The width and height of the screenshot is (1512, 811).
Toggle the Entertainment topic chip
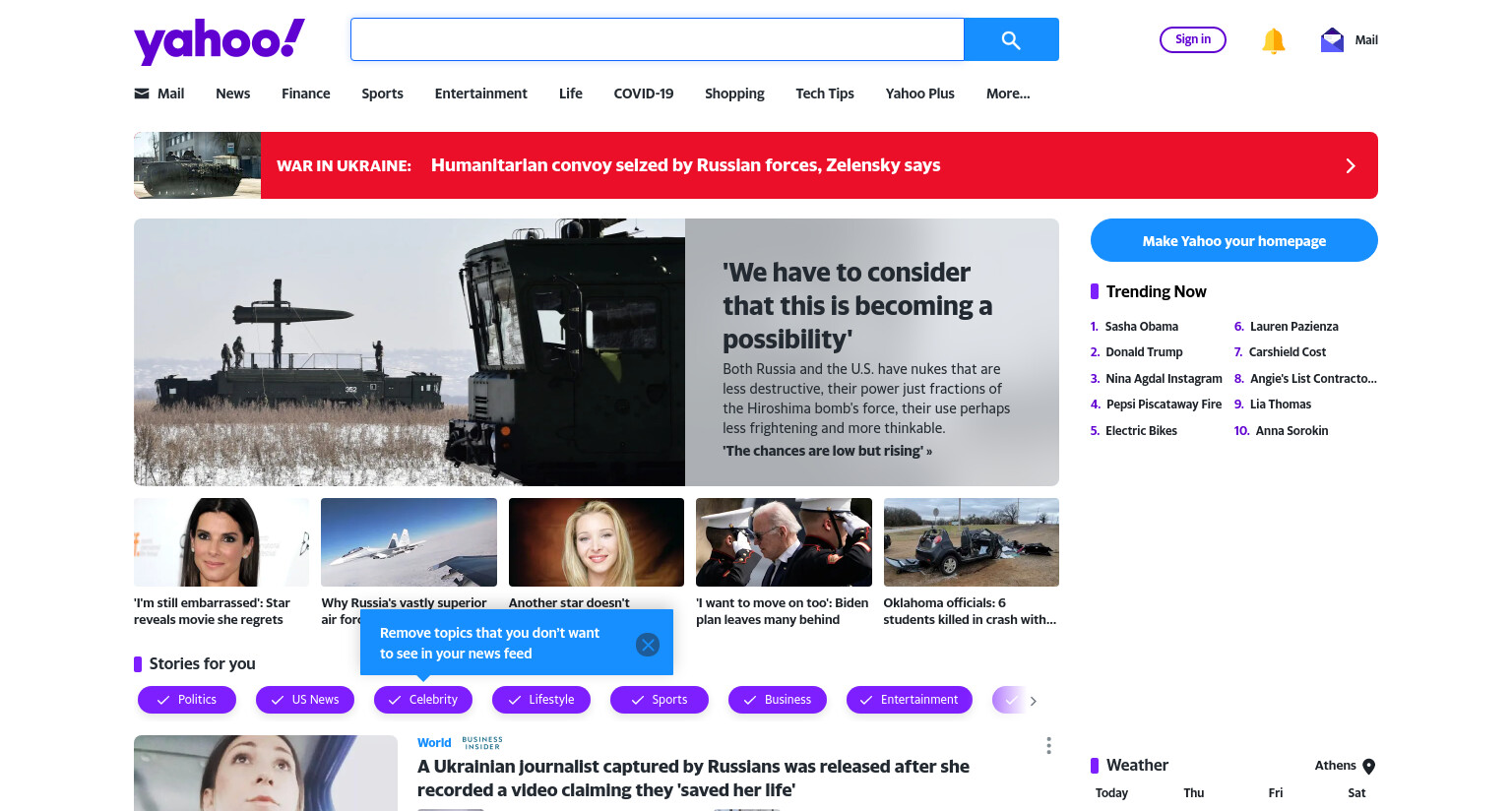[910, 700]
